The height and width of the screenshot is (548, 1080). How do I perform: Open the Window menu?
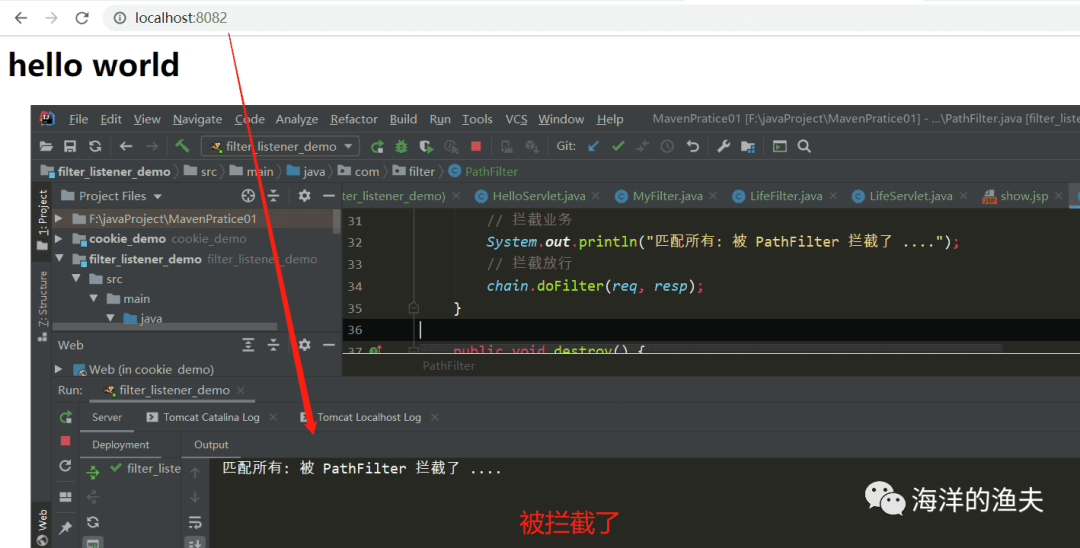(561, 119)
